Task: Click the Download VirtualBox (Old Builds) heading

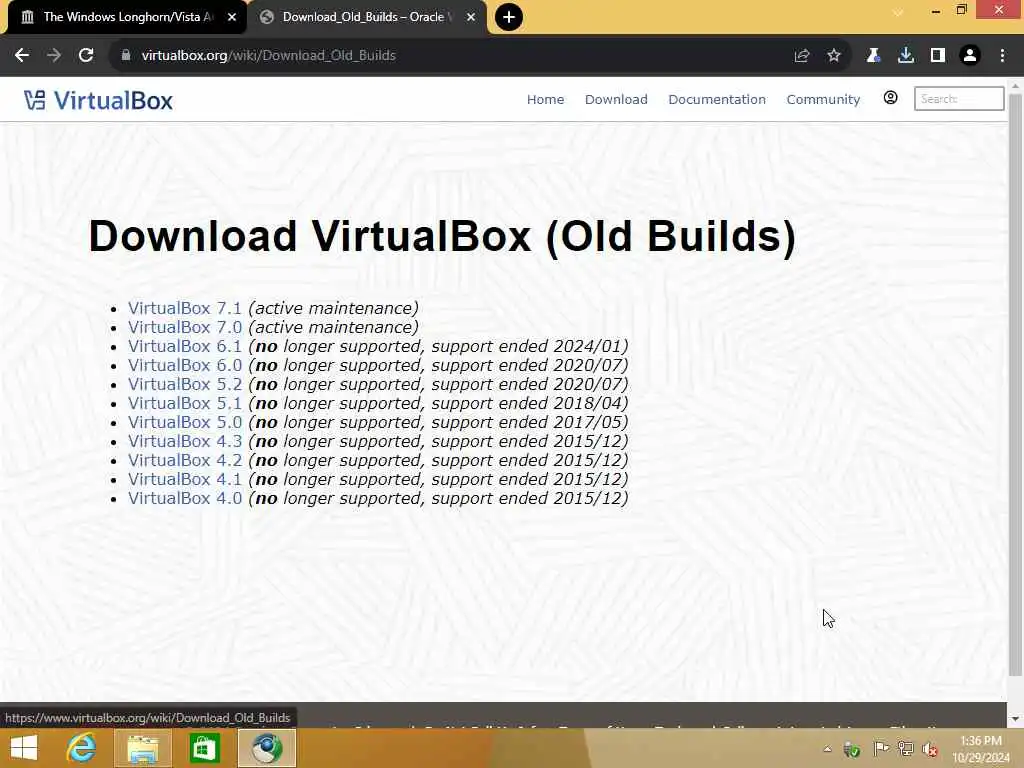Action: (x=442, y=236)
